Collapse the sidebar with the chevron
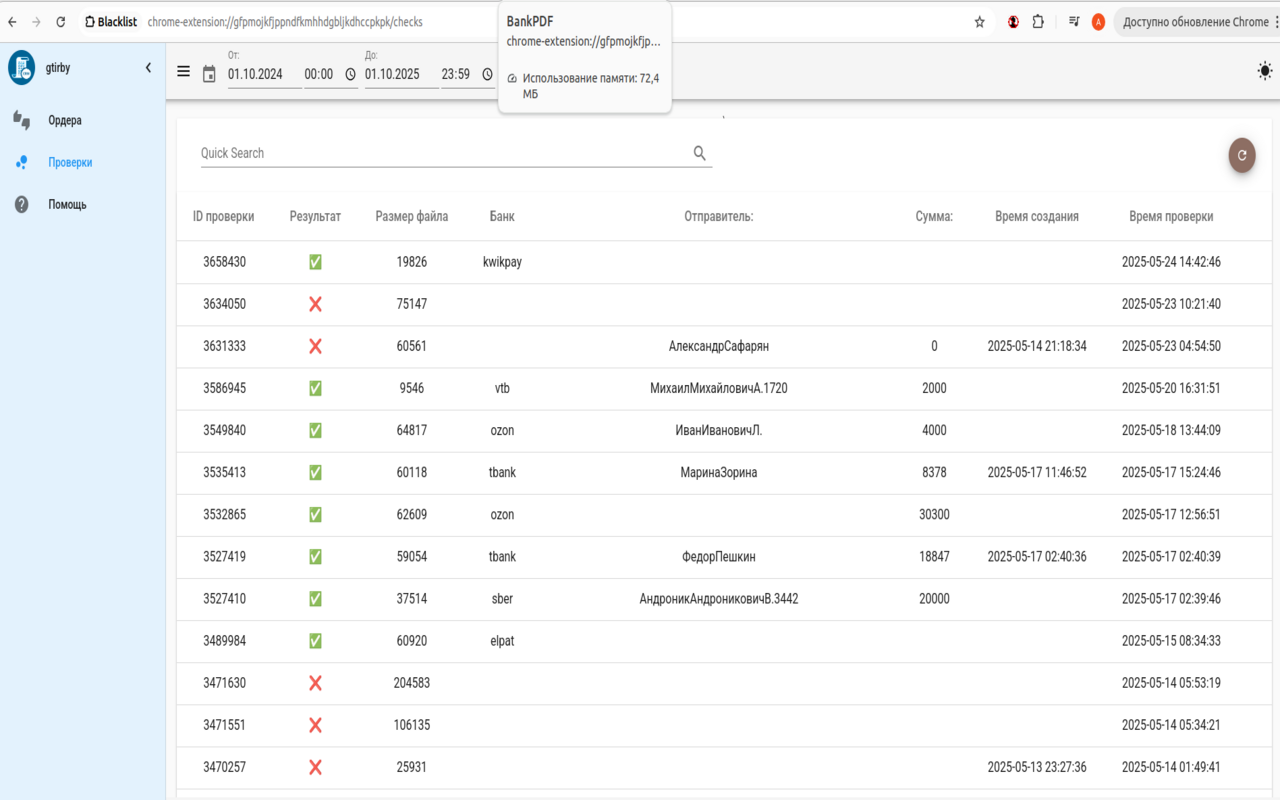1280x800 pixels. [147, 67]
